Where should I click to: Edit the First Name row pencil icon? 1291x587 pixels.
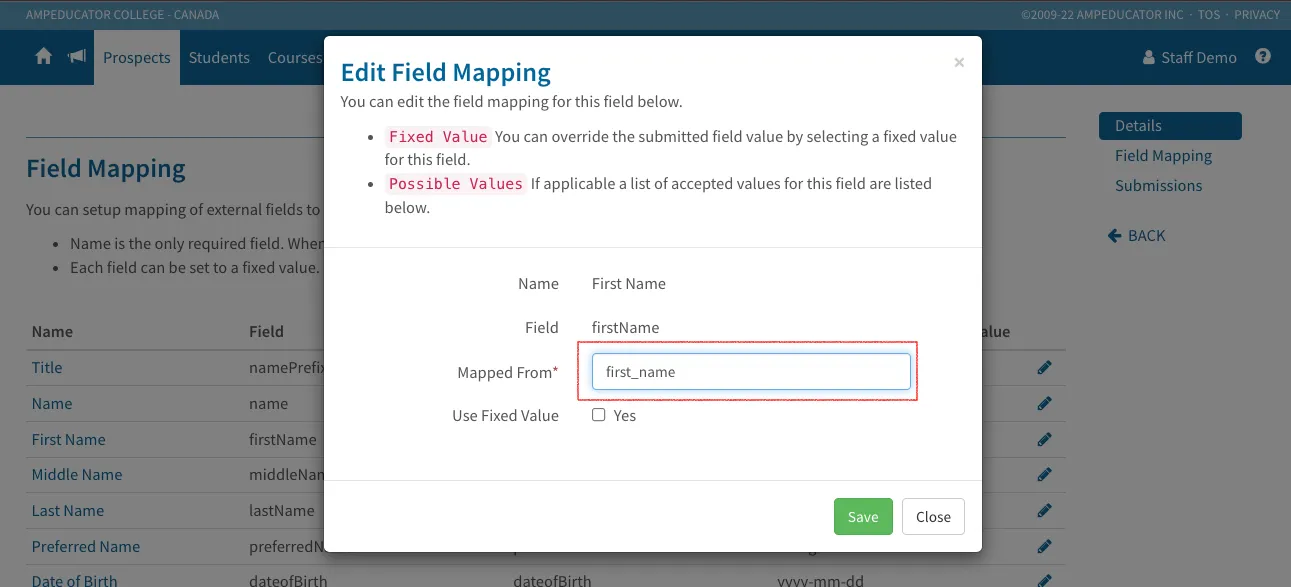tap(1045, 440)
